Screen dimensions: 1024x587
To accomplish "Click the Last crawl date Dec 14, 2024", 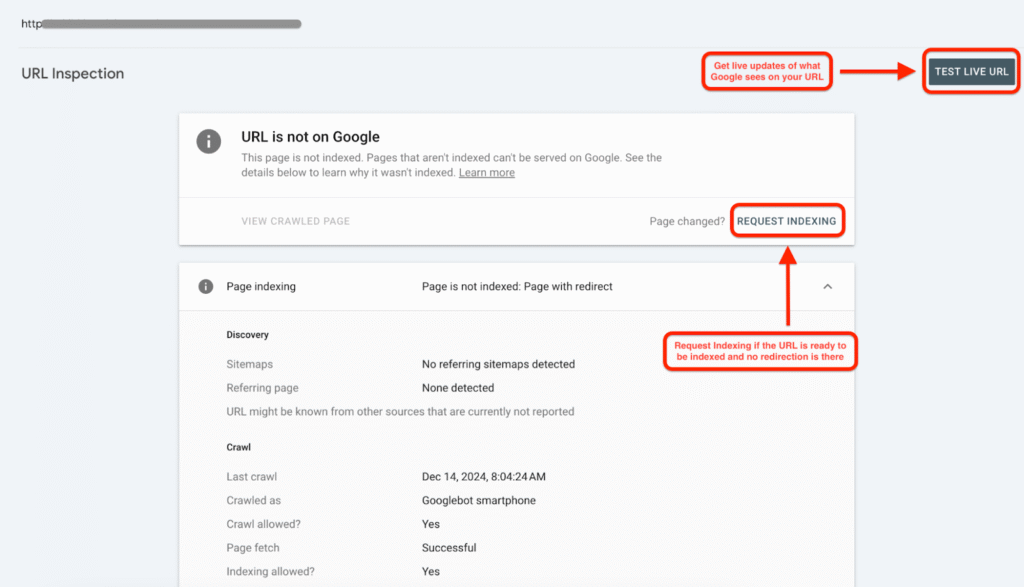I will (x=483, y=477).
